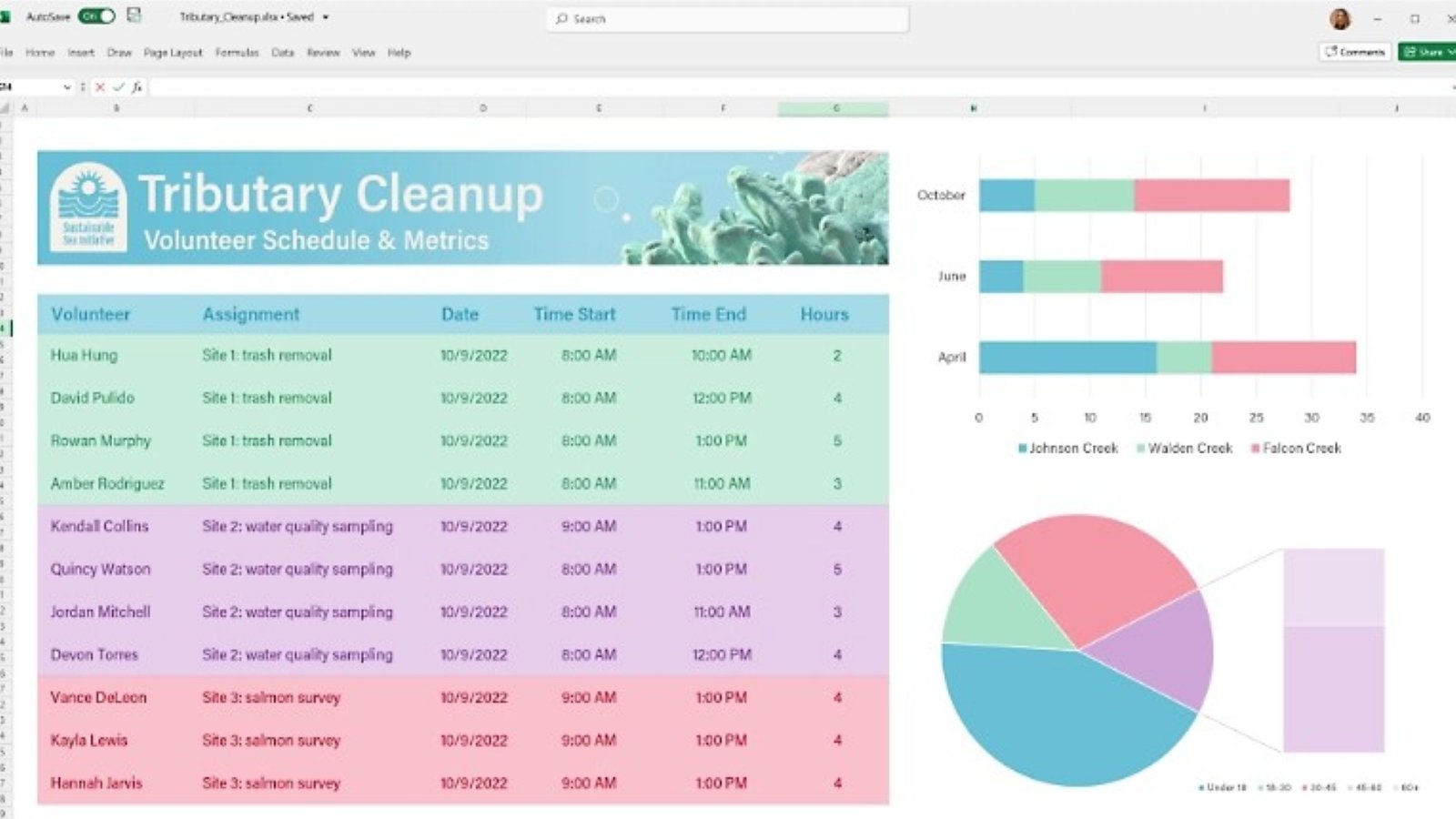
Task: Click the Johnson Creek legend swatch
Action: pyautogui.click(x=1022, y=449)
